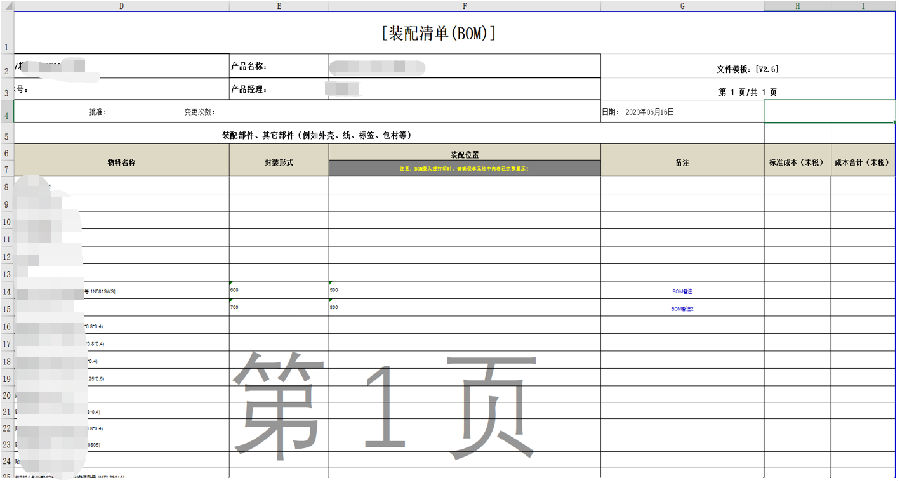The width and height of the screenshot is (900, 481).
Task: Click the yellow notice under 装配位置
Action: coord(464,169)
